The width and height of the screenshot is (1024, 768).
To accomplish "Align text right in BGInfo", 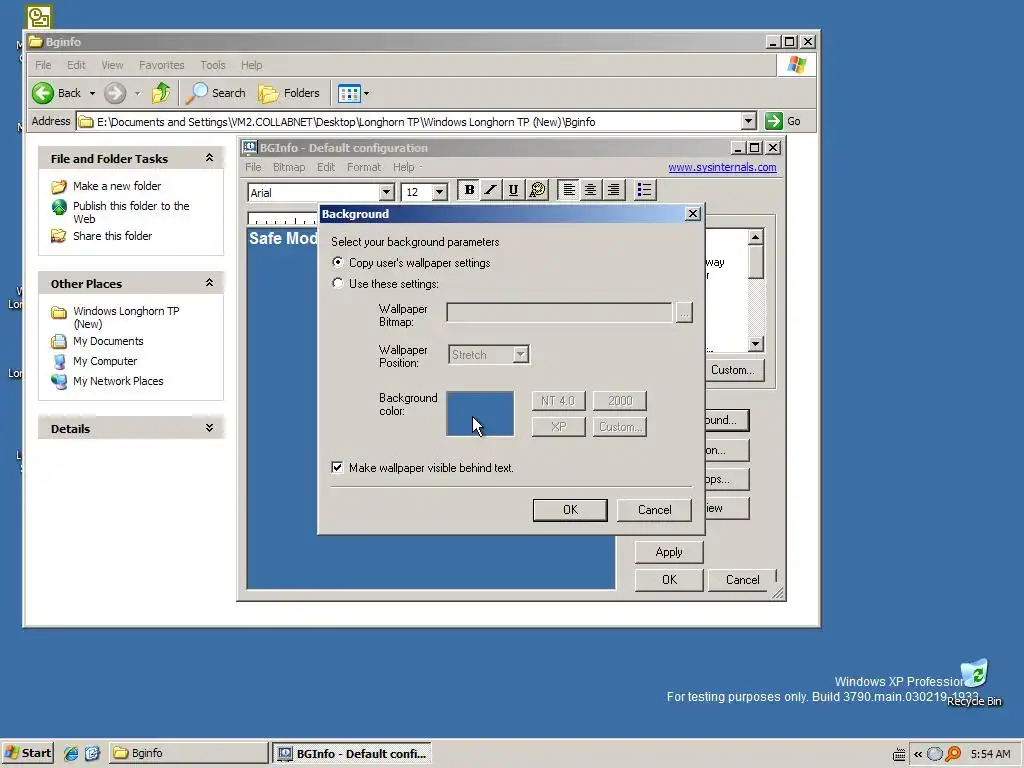I will pos(613,190).
